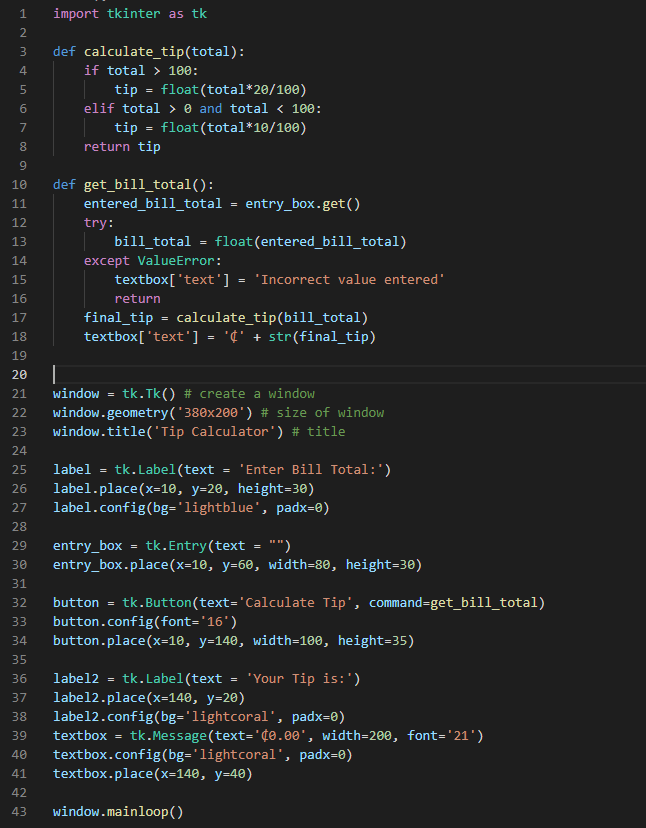
Task: Click the font '16' string on line 33
Action: 214,622
